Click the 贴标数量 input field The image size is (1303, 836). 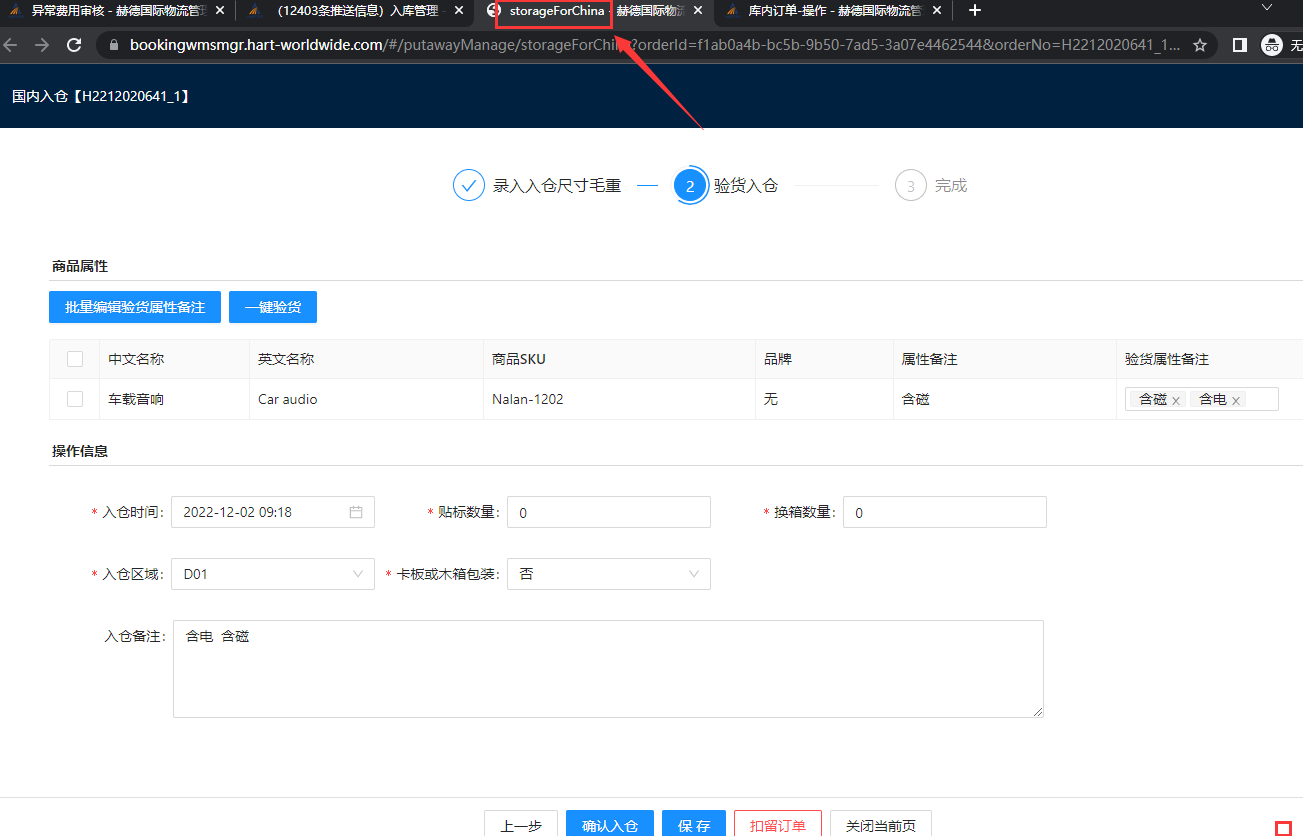608,512
